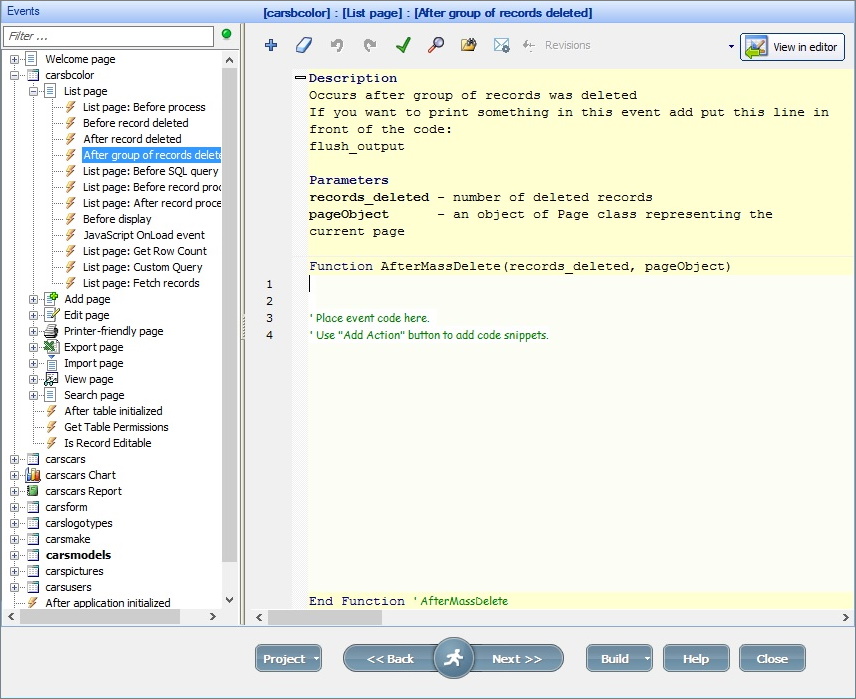Image resolution: width=856 pixels, height=699 pixels.
Task: Click the blue plus Add Action icon
Action: [x=271, y=45]
